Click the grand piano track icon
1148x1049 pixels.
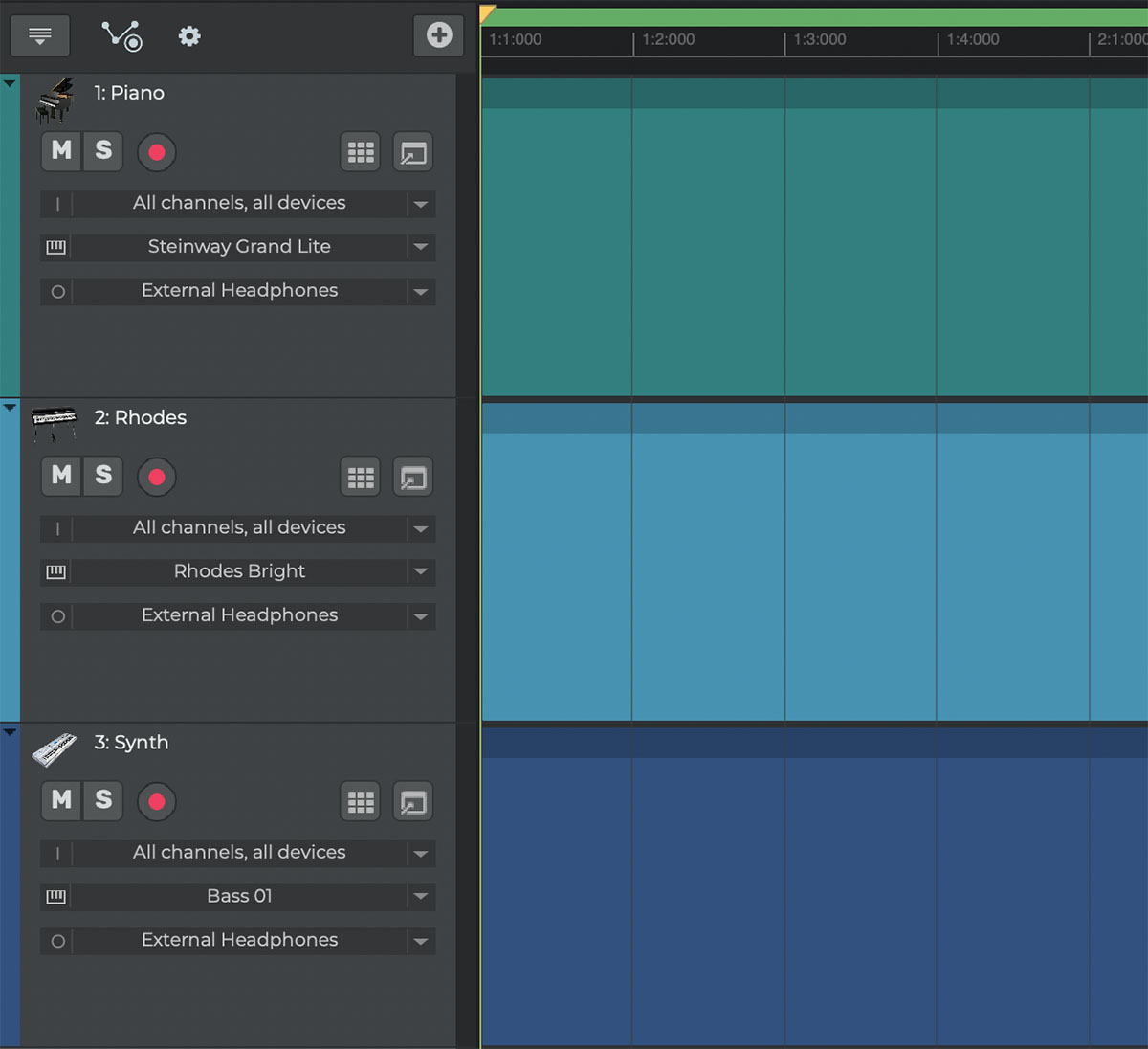point(55,100)
